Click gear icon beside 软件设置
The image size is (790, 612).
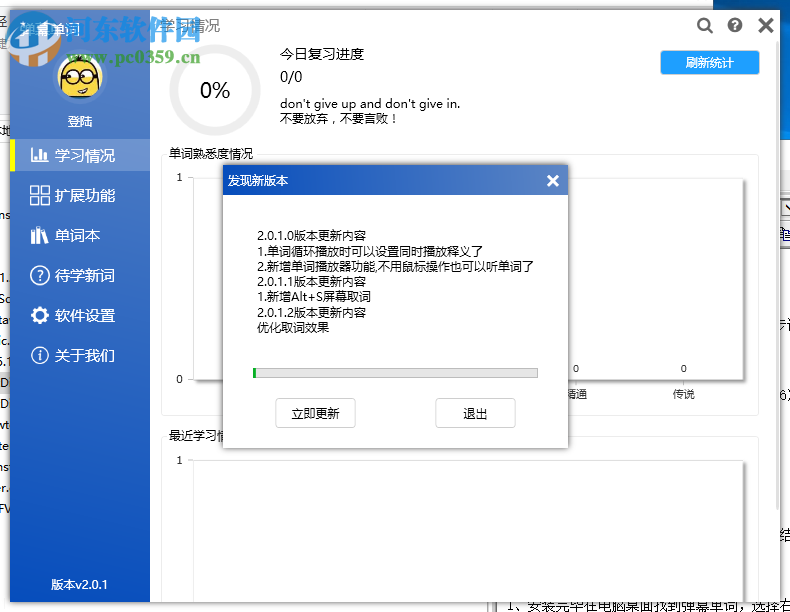click(x=39, y=315)
